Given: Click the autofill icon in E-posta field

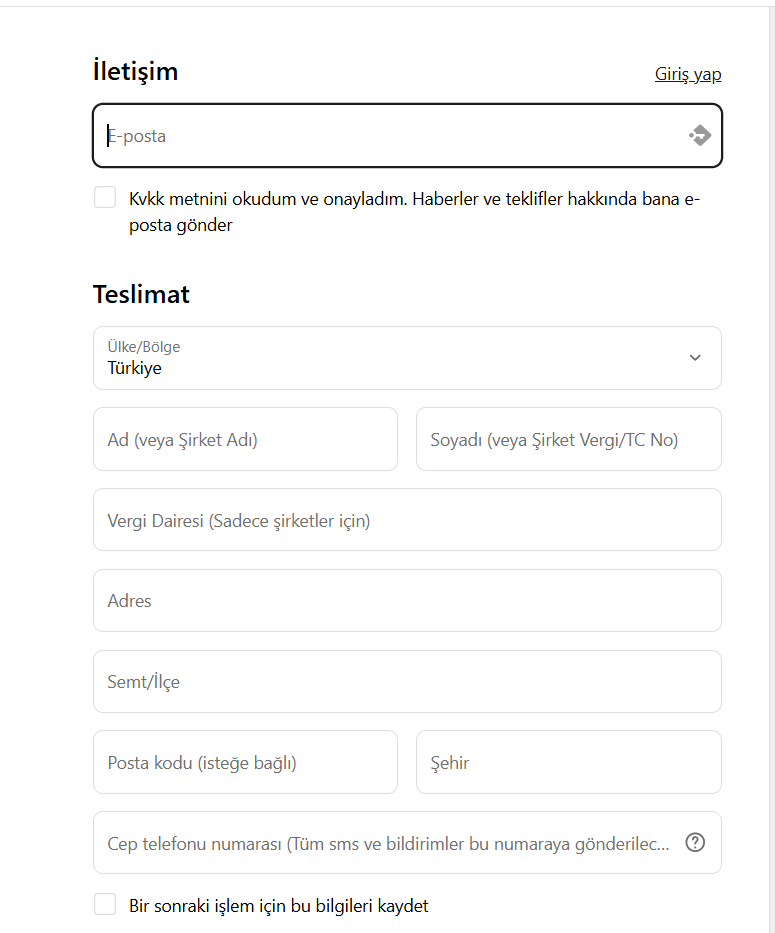Looking at the screenshot, I should (699, 136).
